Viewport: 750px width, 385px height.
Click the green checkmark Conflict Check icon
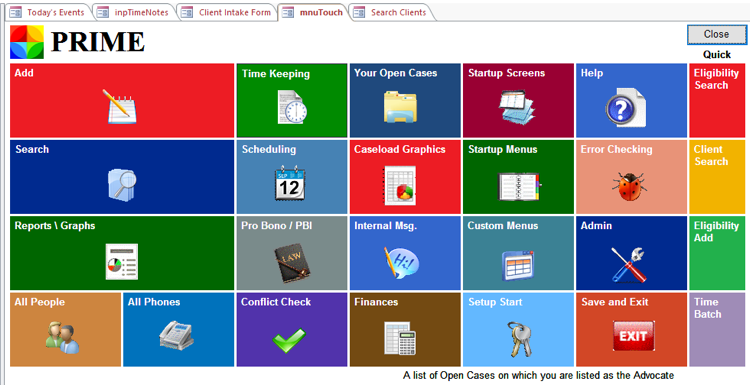tap(289, 340)
